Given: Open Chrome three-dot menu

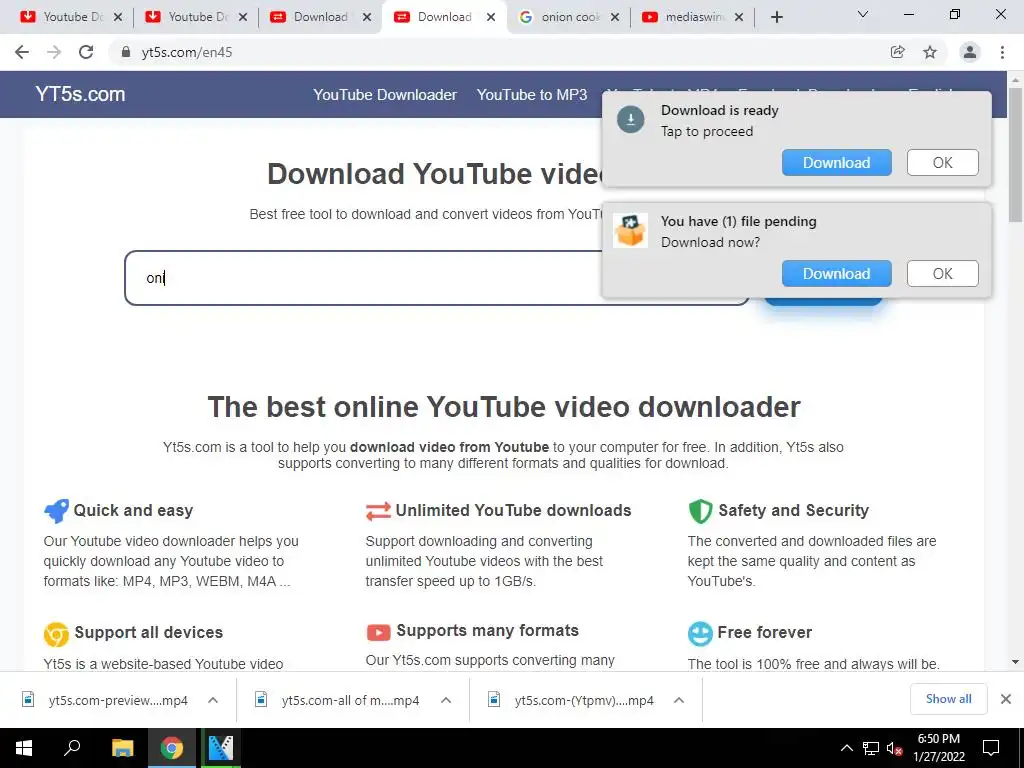Looking at the screenshot, I should (x=1002, y=52).
